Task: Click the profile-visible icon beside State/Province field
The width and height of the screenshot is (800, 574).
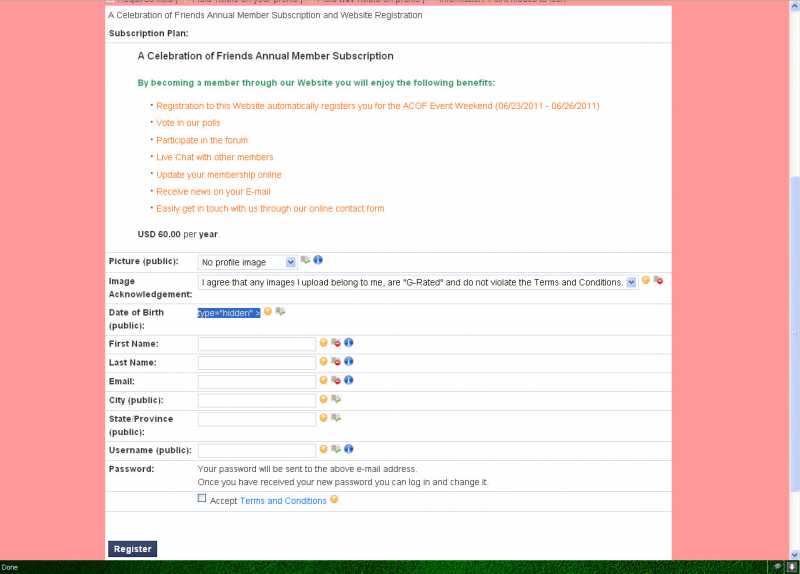Action: [336, 418]
